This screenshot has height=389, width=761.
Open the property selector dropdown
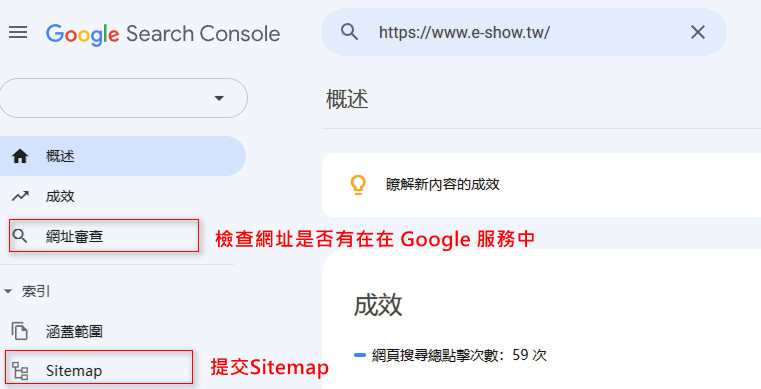tap(123, 98)
